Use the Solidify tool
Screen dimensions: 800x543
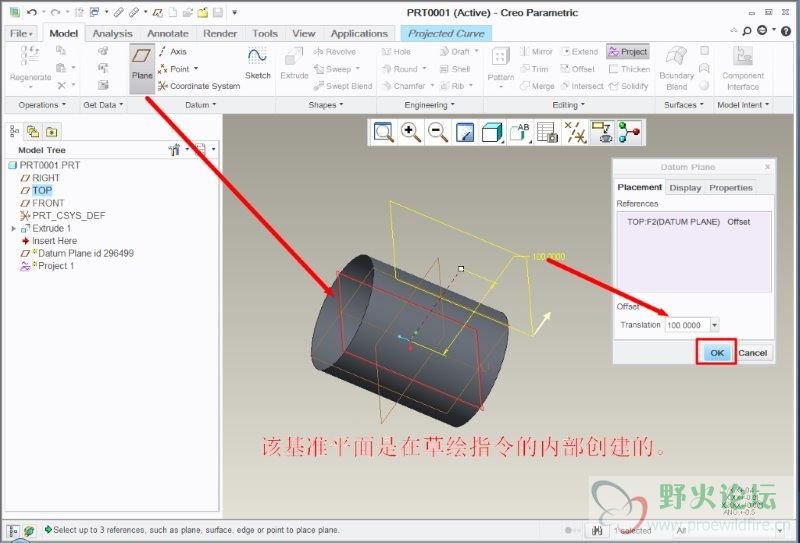629,86
